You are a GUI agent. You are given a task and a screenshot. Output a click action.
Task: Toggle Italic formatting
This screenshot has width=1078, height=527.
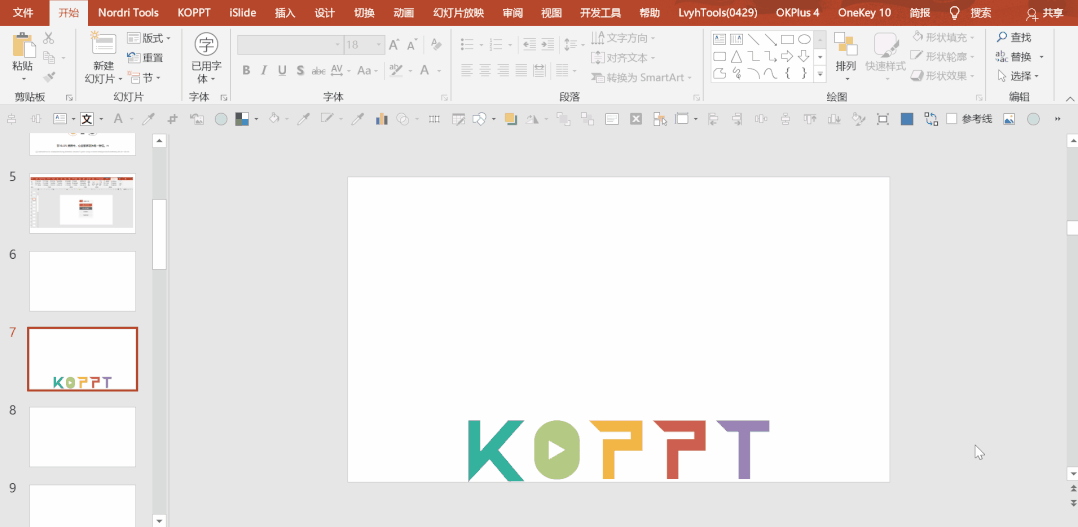(264, 70)
